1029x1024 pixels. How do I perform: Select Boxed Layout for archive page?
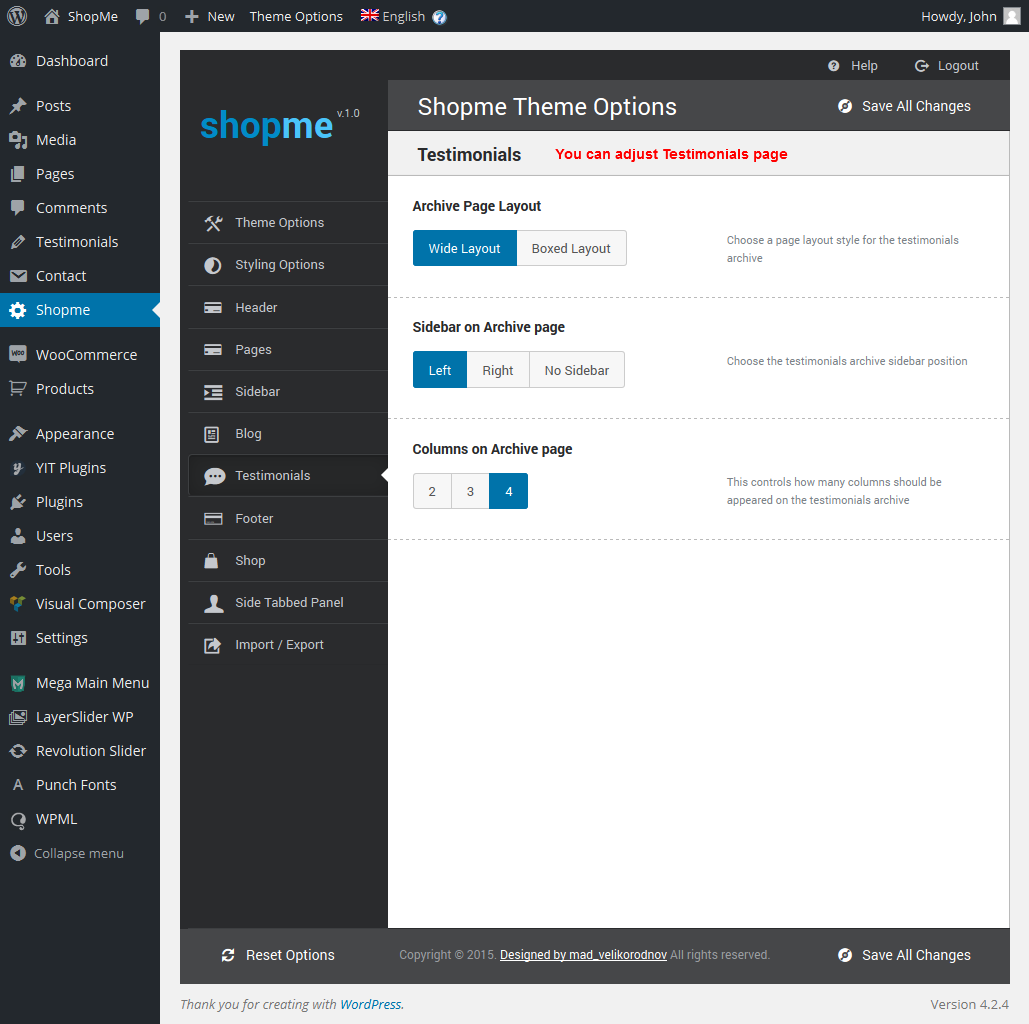[x=571, y=249]
